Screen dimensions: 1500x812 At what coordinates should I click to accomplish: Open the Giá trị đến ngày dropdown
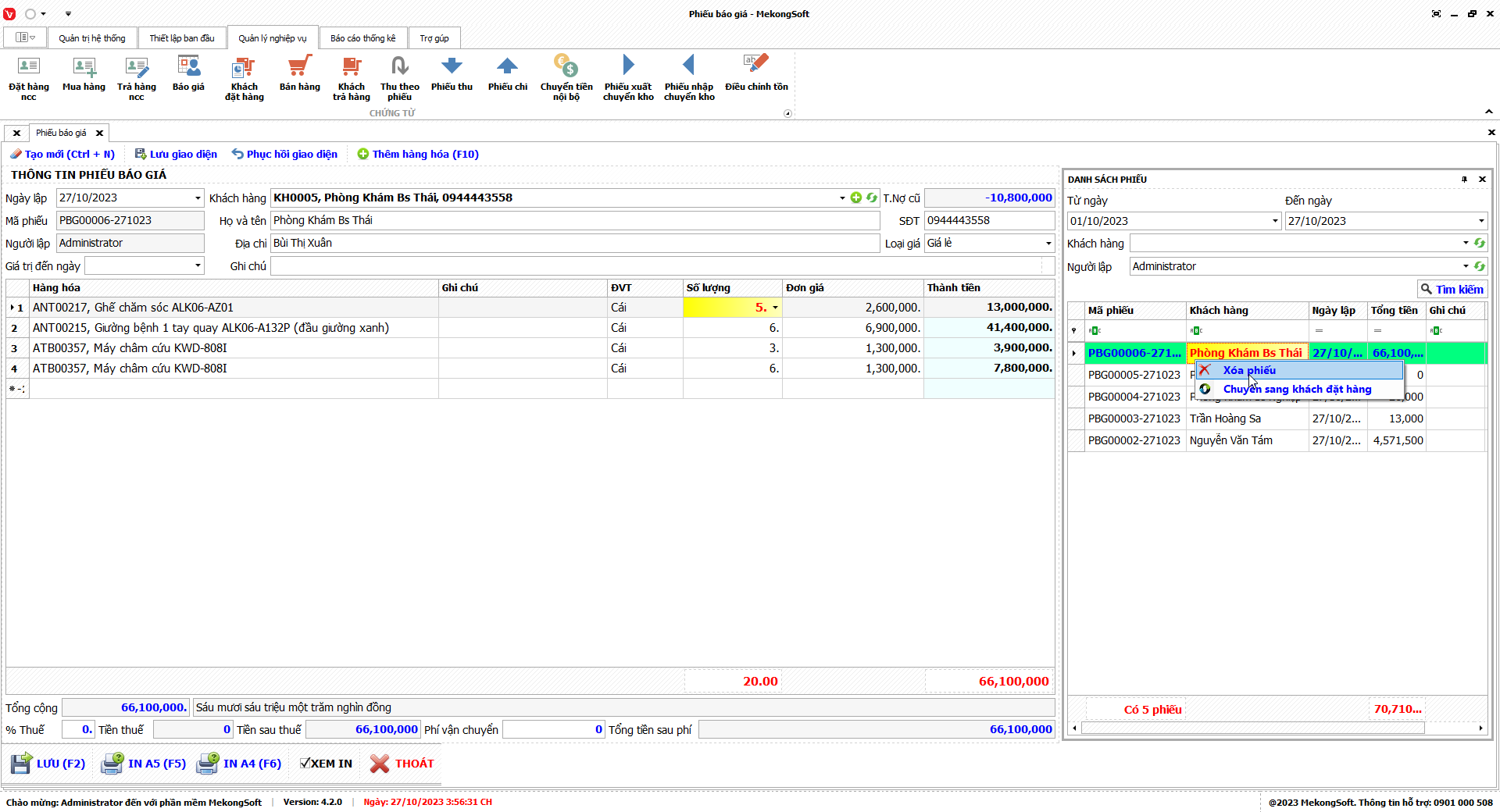coord(198,266)
